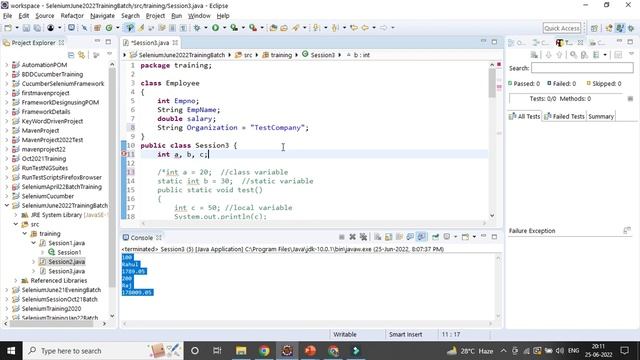Select Session2.java in Project Explorer
Viewport: 640px width, 360px height.
tap(67, 262)
